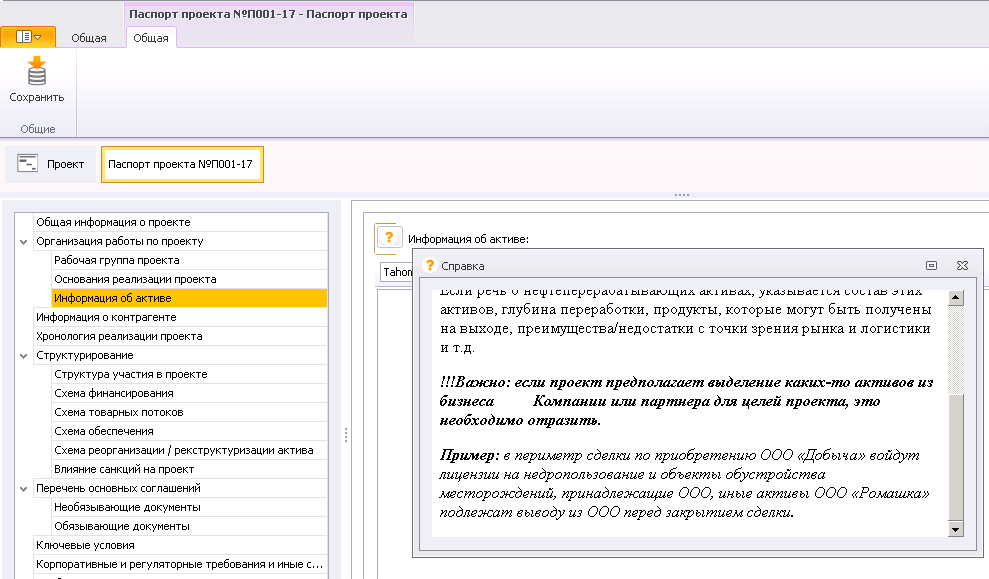
Task: Click the Паспорт проекта №П001-17 breadcrumb
Action: pos(181,164)
